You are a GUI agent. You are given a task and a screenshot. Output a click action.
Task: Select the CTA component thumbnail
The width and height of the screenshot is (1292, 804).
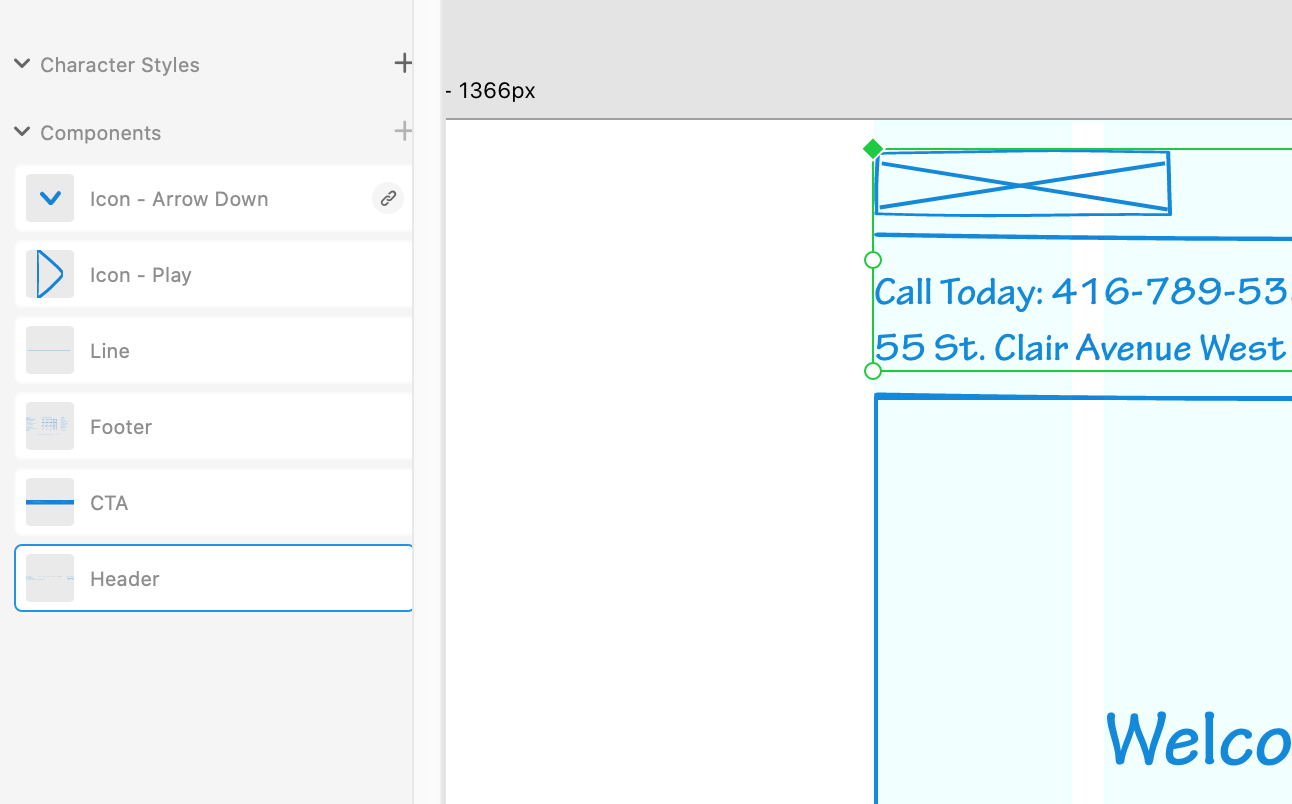pos(50,502)
